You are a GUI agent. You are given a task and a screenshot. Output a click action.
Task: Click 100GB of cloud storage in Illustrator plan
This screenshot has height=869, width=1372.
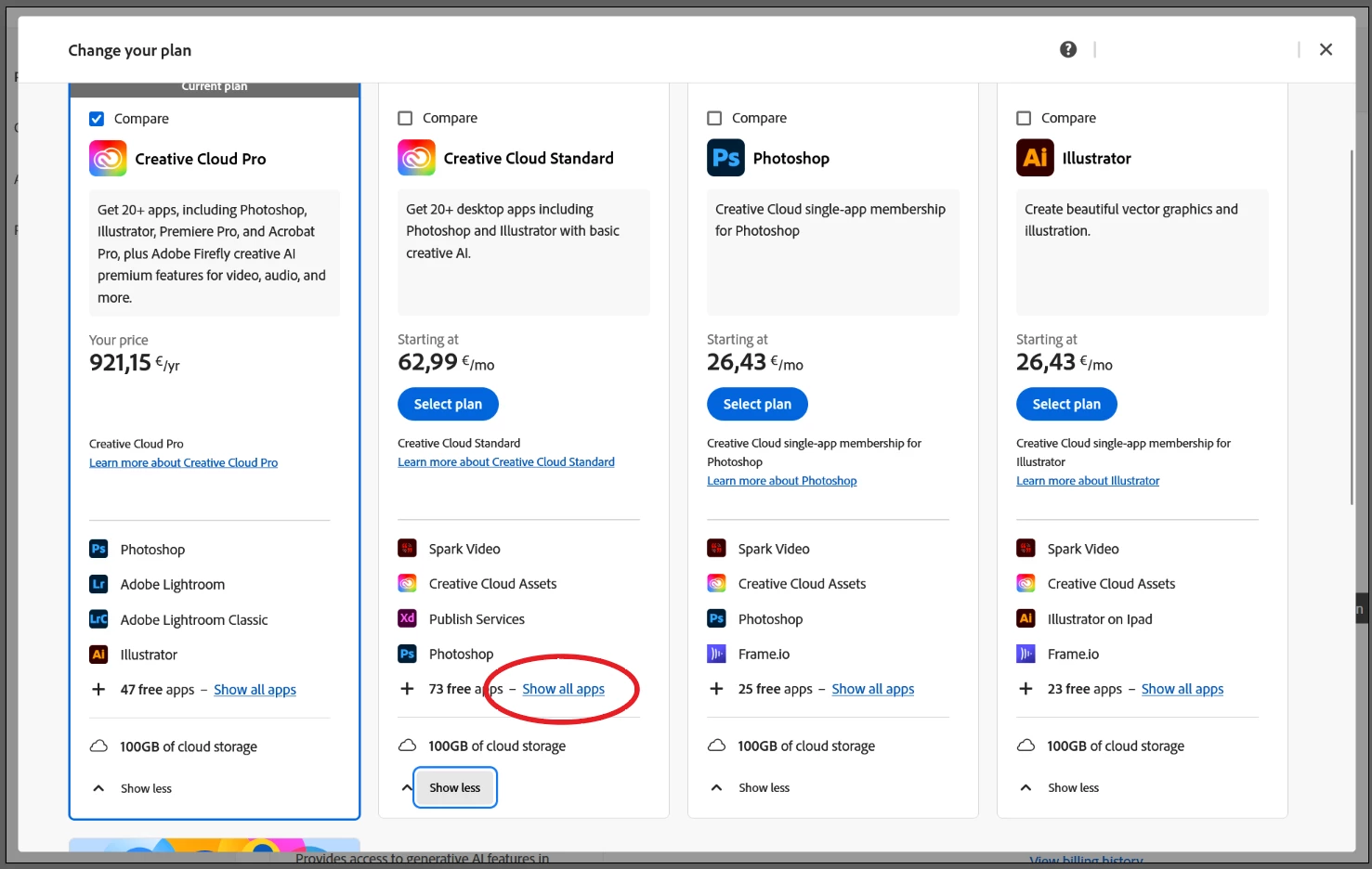1116,746
